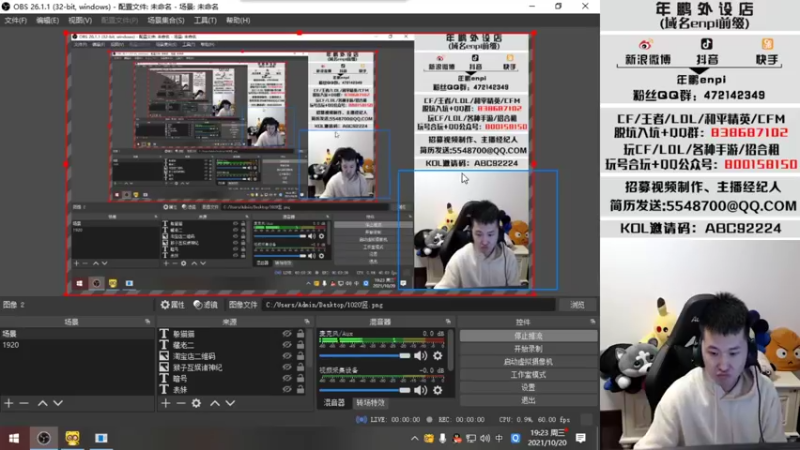Open video capture device mixer gear

tap(438, 390)
